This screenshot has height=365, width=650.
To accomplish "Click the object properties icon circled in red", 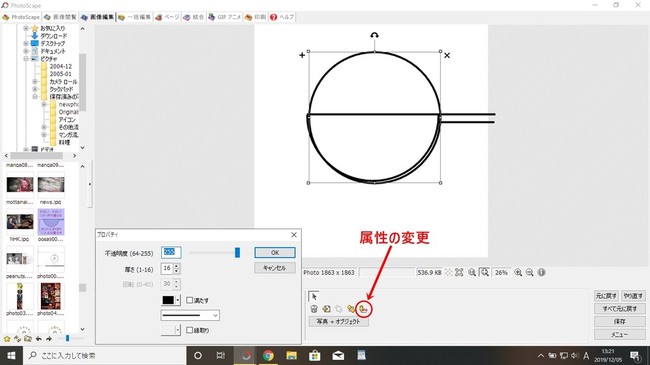I will click(x=364, y=309).
